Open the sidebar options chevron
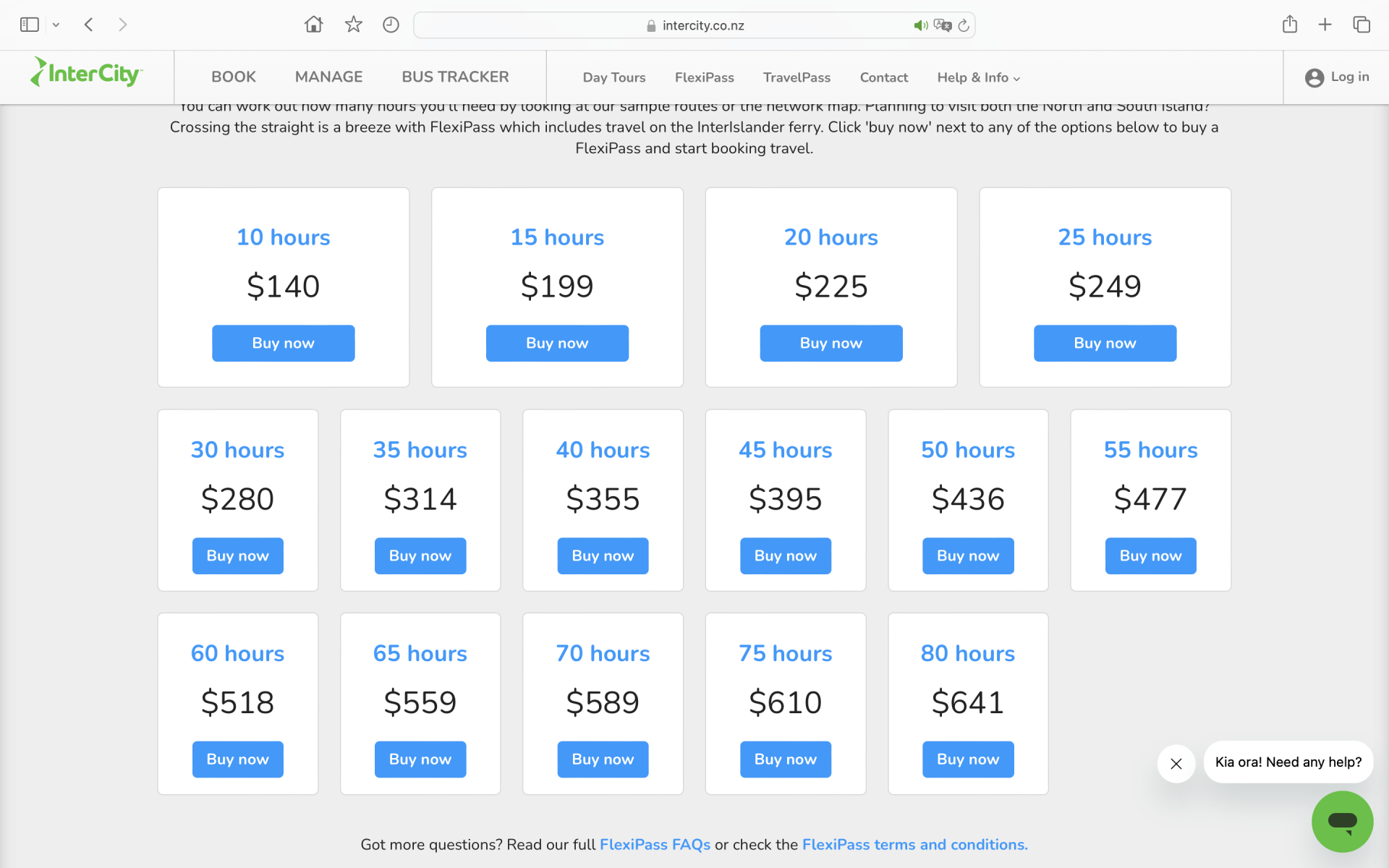1389x868 pixels. [56, 25]
